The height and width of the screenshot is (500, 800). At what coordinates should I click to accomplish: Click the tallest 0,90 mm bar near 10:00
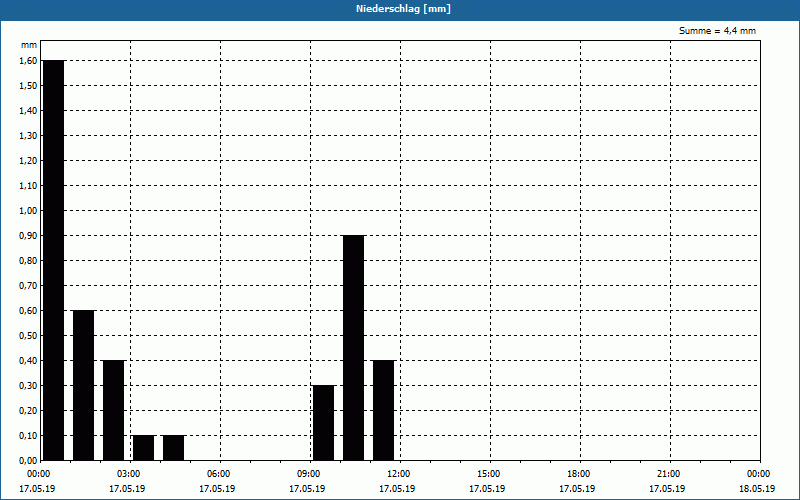coord(354,347)
